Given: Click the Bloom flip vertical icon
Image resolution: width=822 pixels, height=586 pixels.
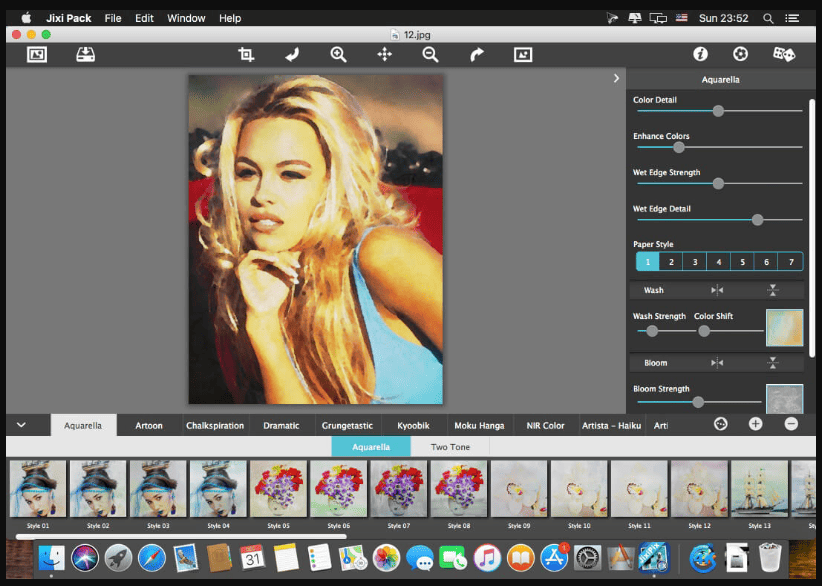Looking at the screenshot, I should 773,363.
